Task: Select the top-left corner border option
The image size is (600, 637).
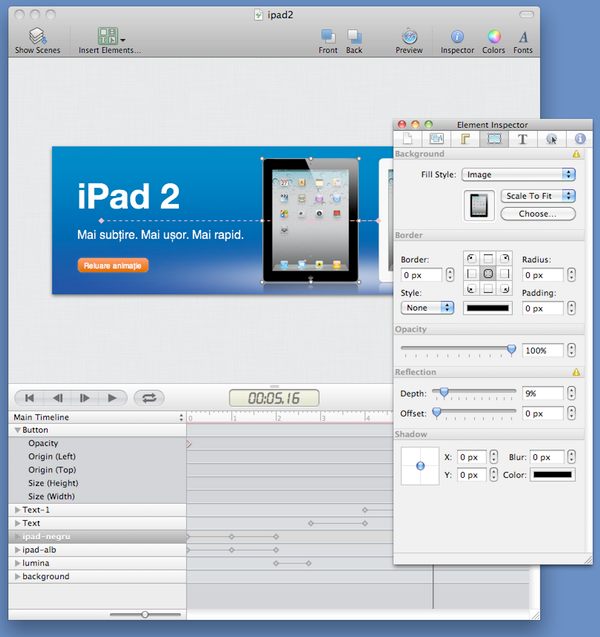Action: click(x=471, y=258)
